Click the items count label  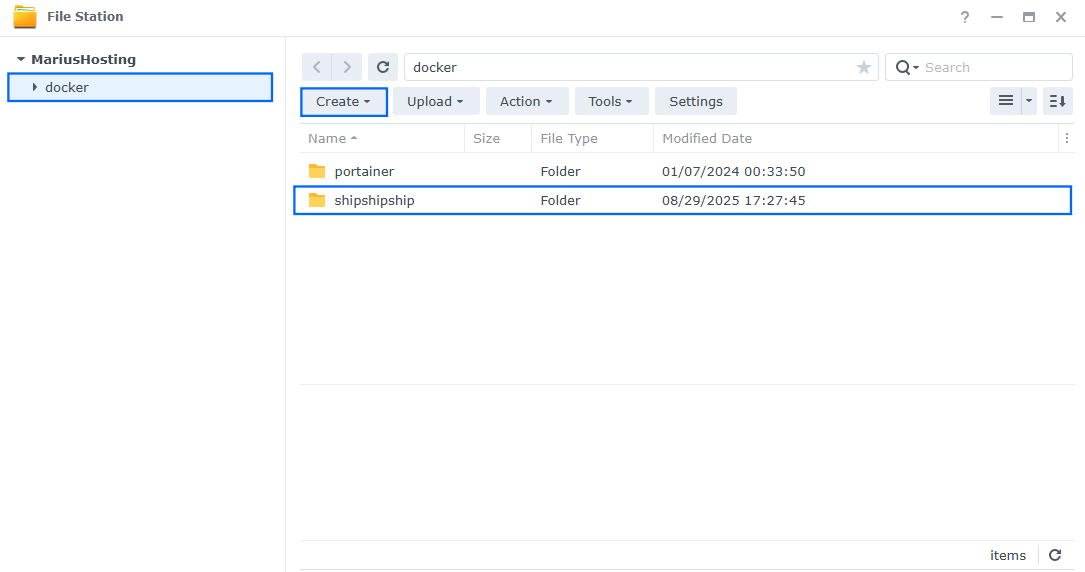(x=1008, y=555)
